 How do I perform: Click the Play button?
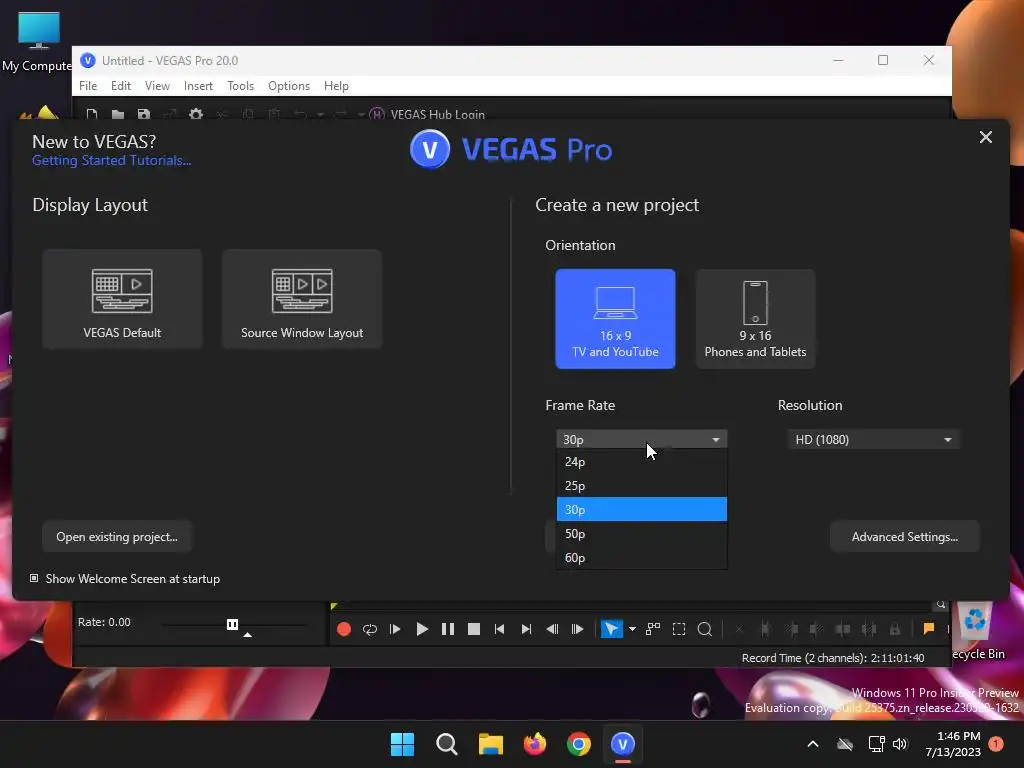pyautogui.click(x=422, y=629)
